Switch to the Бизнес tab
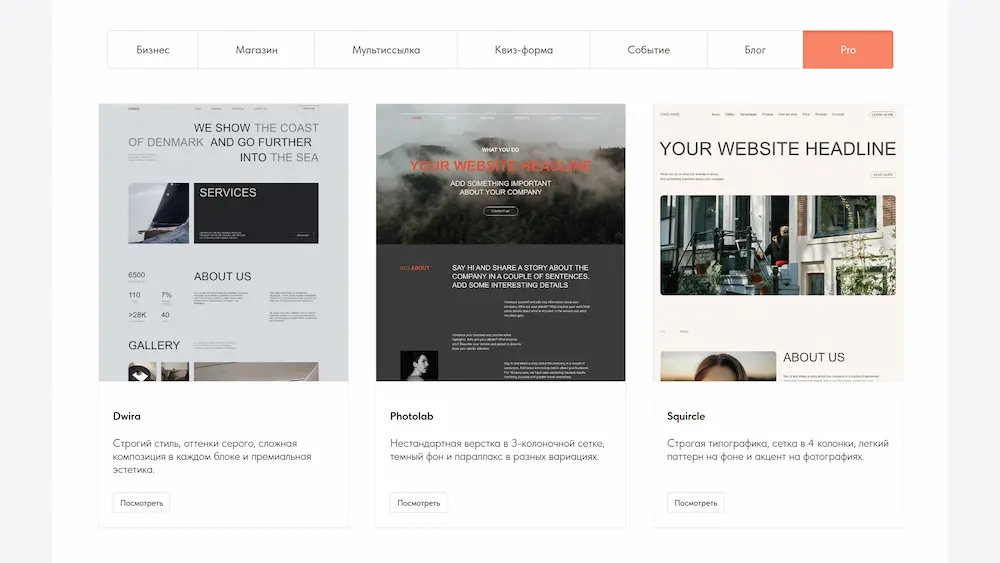The width and height of the screenshot is (1000, 563). pyautogui.click(x=153, y=50)
